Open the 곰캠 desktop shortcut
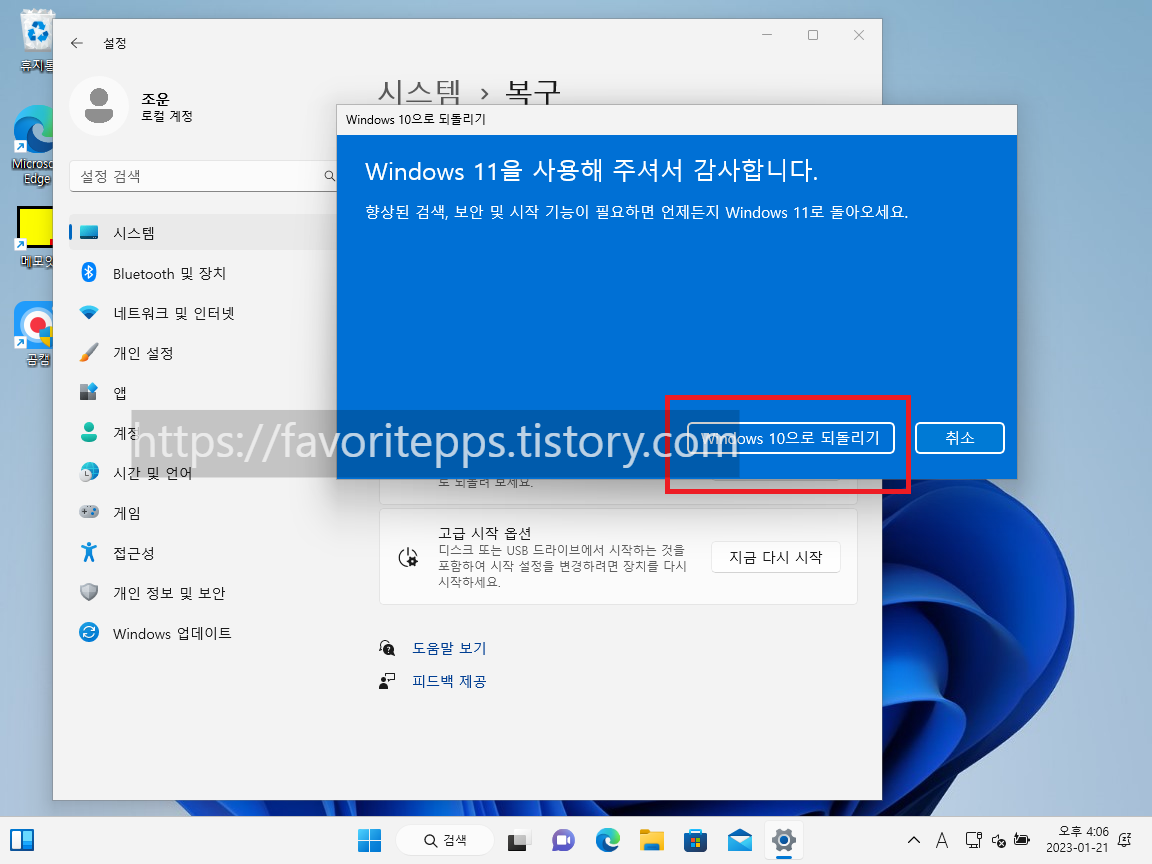1152x864 pixels. point(34,333)
